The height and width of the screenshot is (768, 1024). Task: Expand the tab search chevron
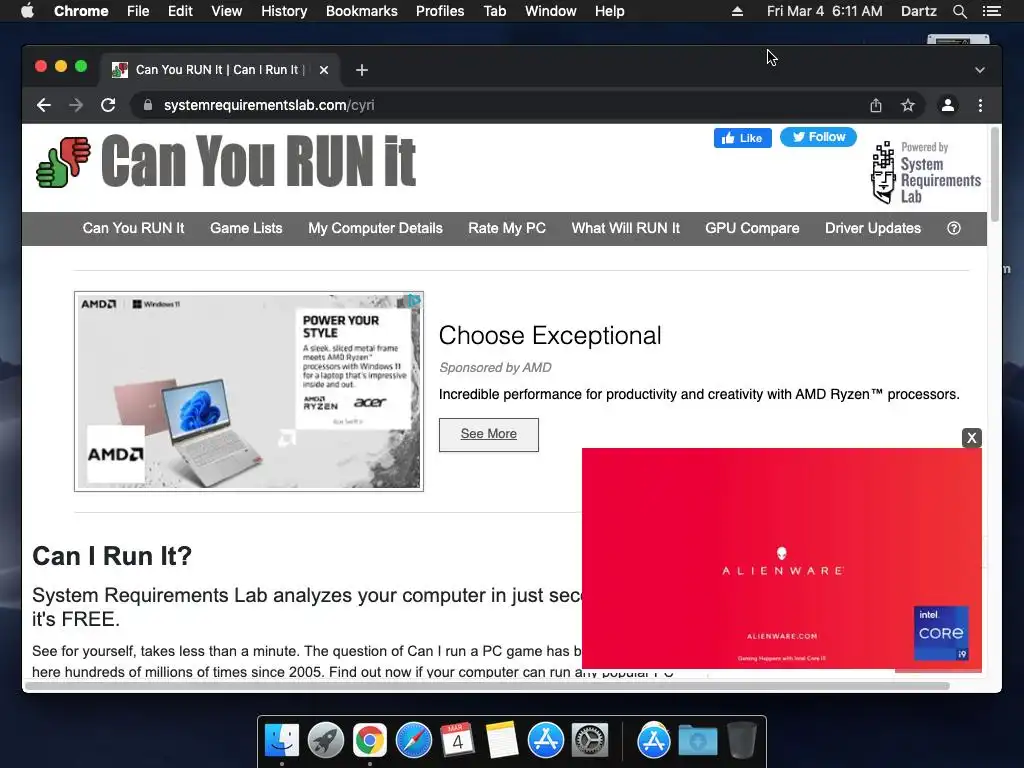click(x=980, y=70)
